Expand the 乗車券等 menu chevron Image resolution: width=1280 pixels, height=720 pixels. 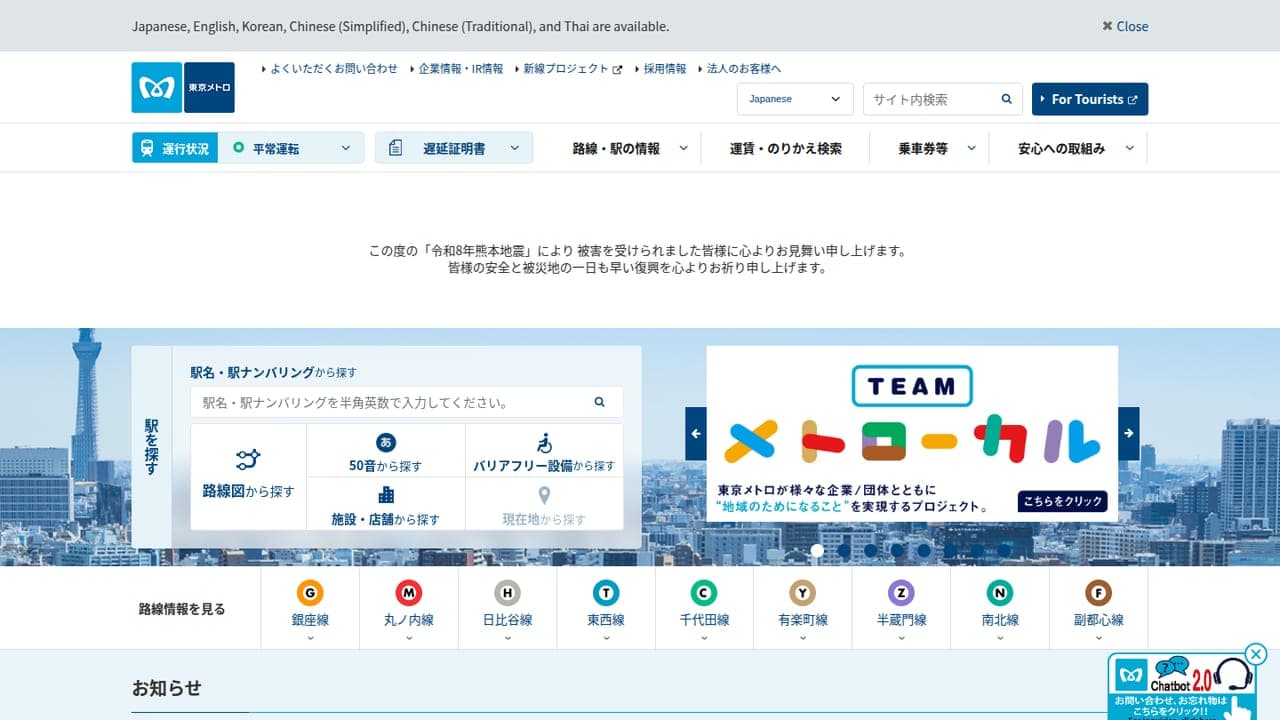971,148
